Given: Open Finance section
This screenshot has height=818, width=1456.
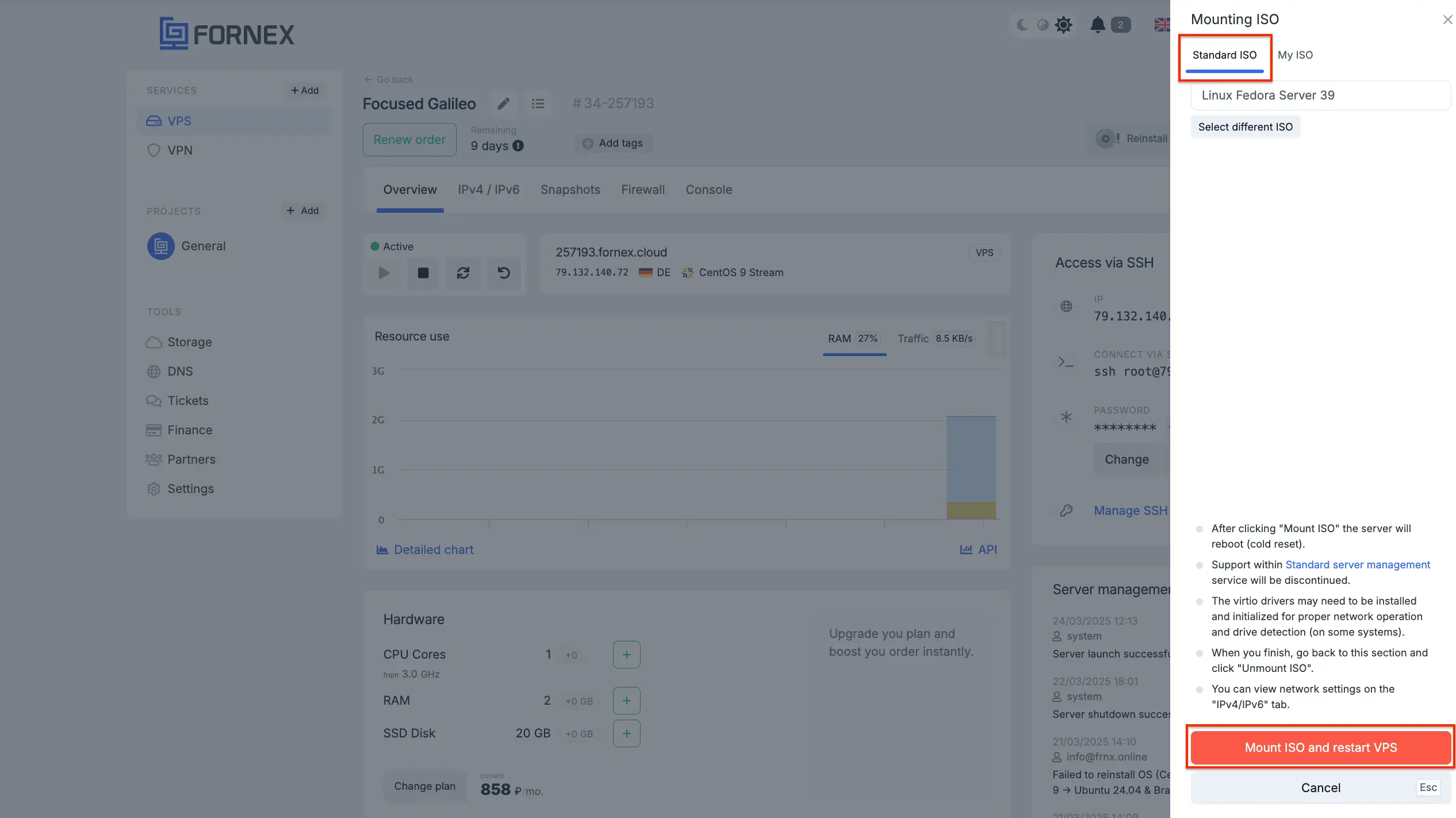Looking at the screenshot, I should click(x=179, y=430).
